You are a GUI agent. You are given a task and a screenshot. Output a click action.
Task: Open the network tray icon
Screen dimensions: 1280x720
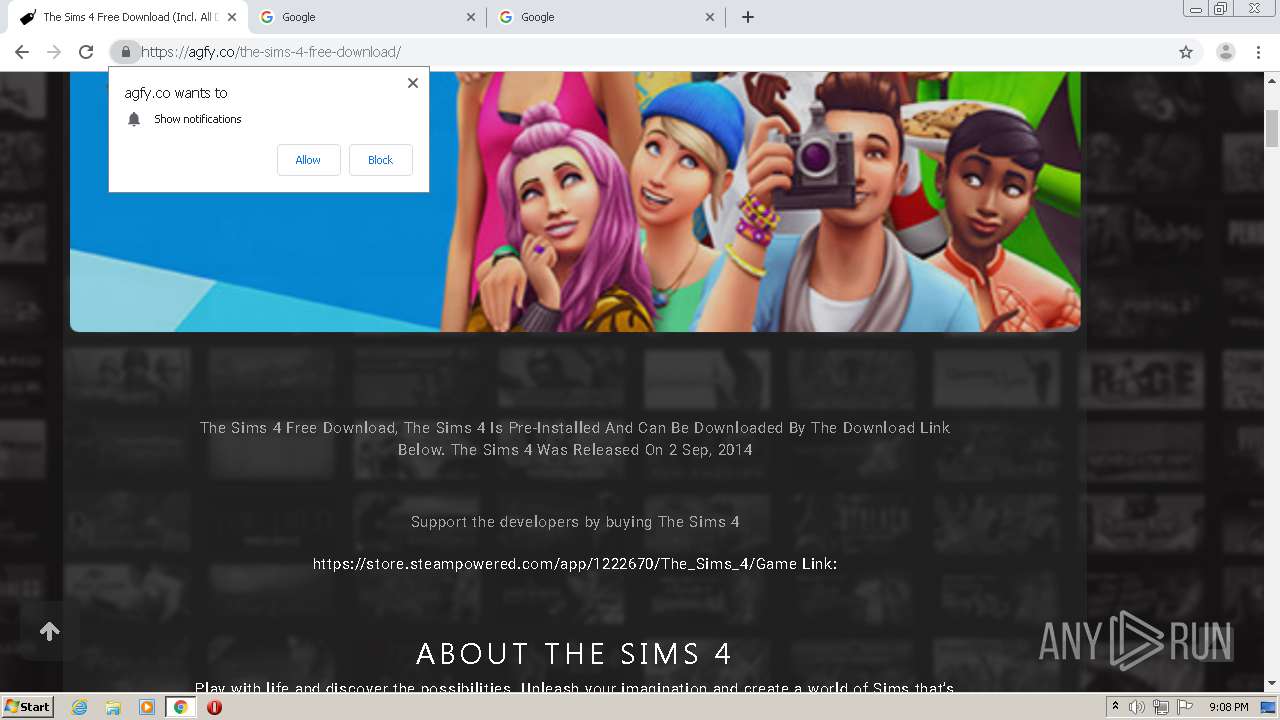coord(1160,707)
